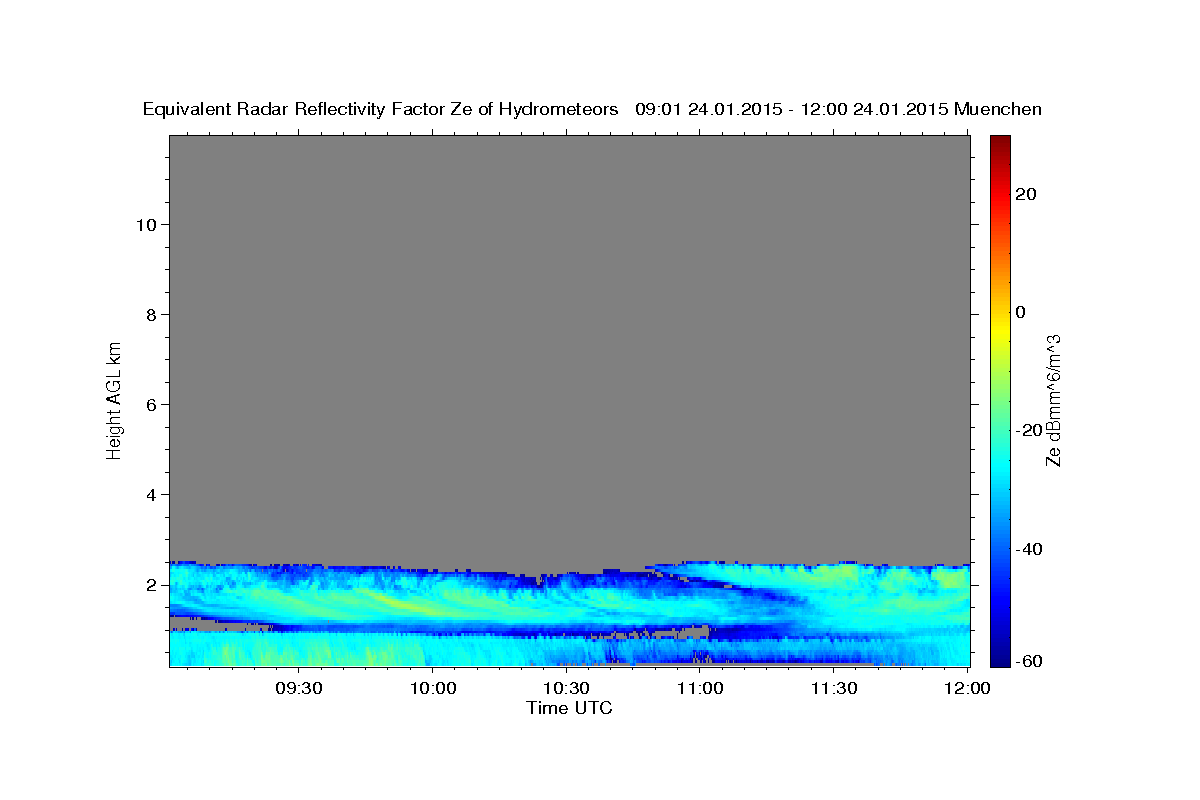Click the height tick label 4

tap(151, 494)
